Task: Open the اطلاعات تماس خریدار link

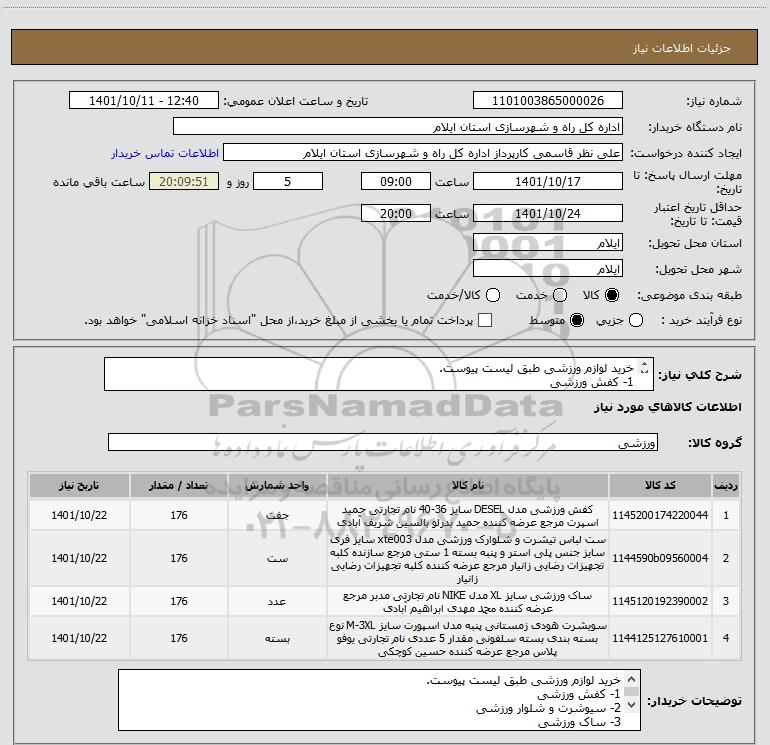Action: [x=165, y=153]
